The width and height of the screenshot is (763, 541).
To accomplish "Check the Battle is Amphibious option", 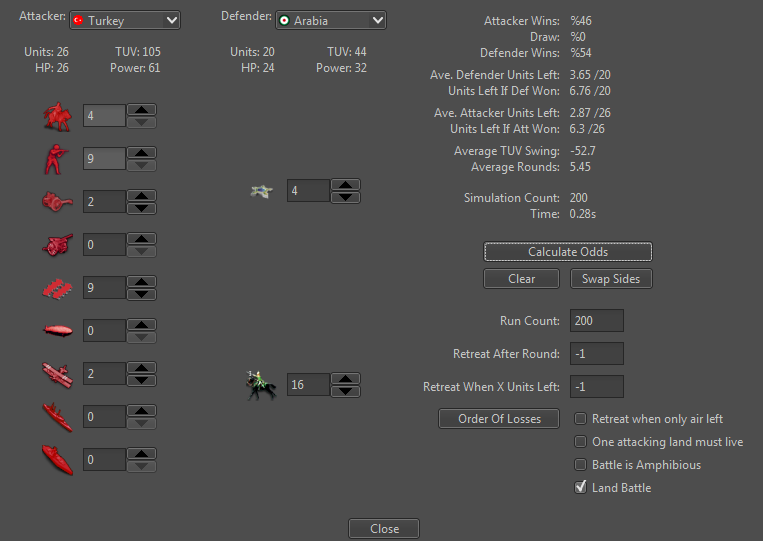I will point(581,465).
